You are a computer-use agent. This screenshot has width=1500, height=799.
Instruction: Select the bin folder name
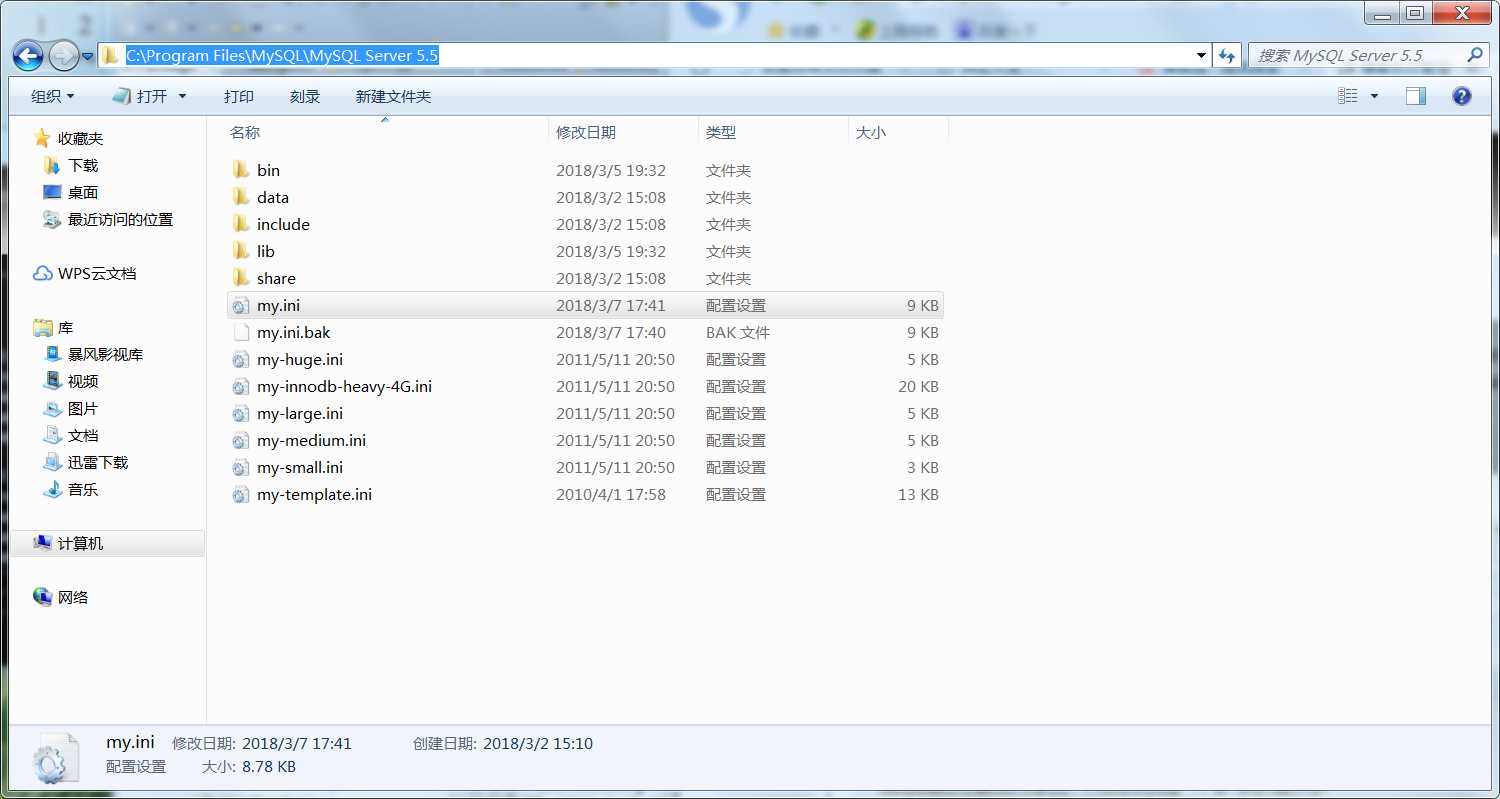coord(268,171)
